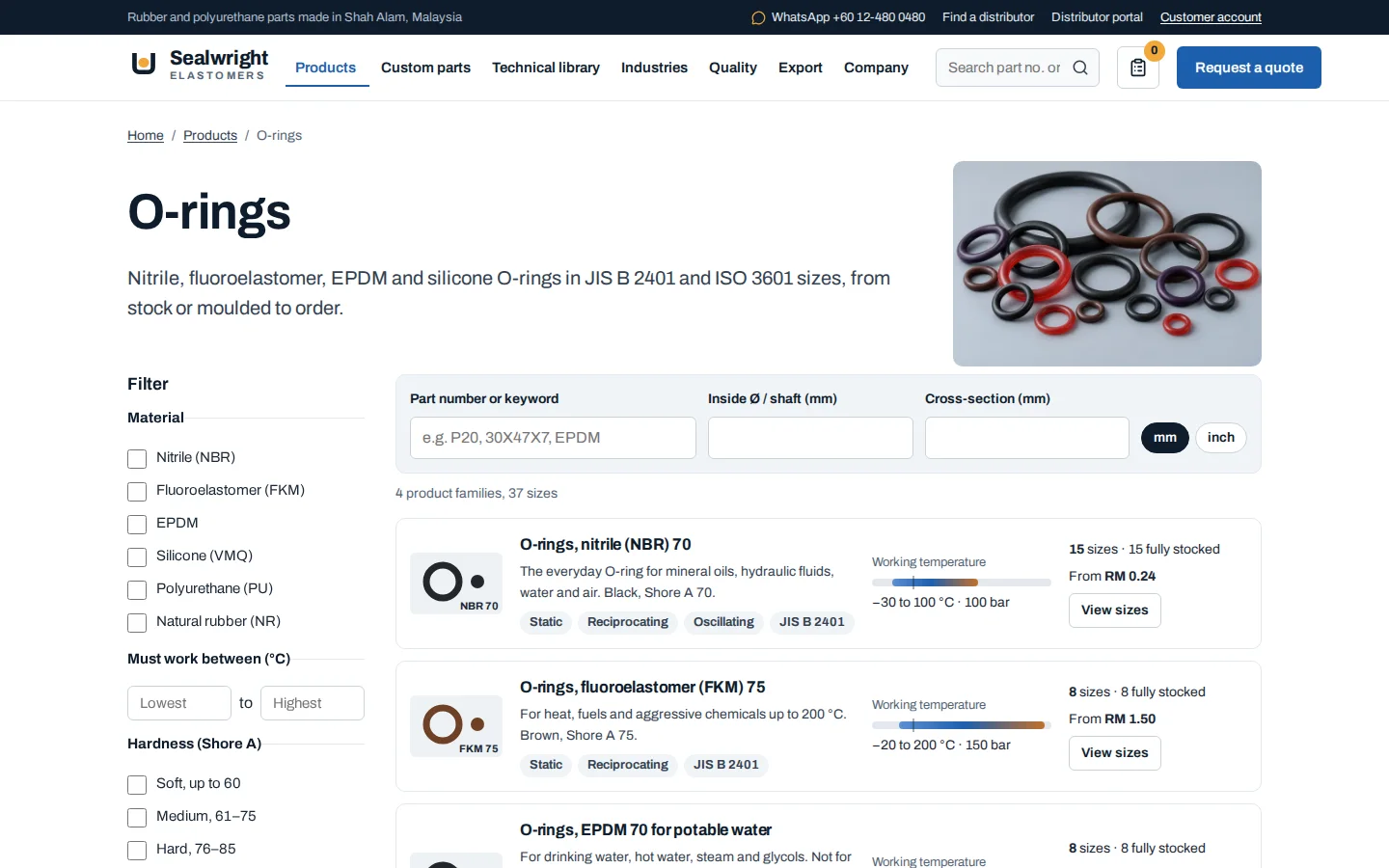1389x868 pixels.
Task: Focus the Part number or keyword field
Action: [x=553, y=438]
